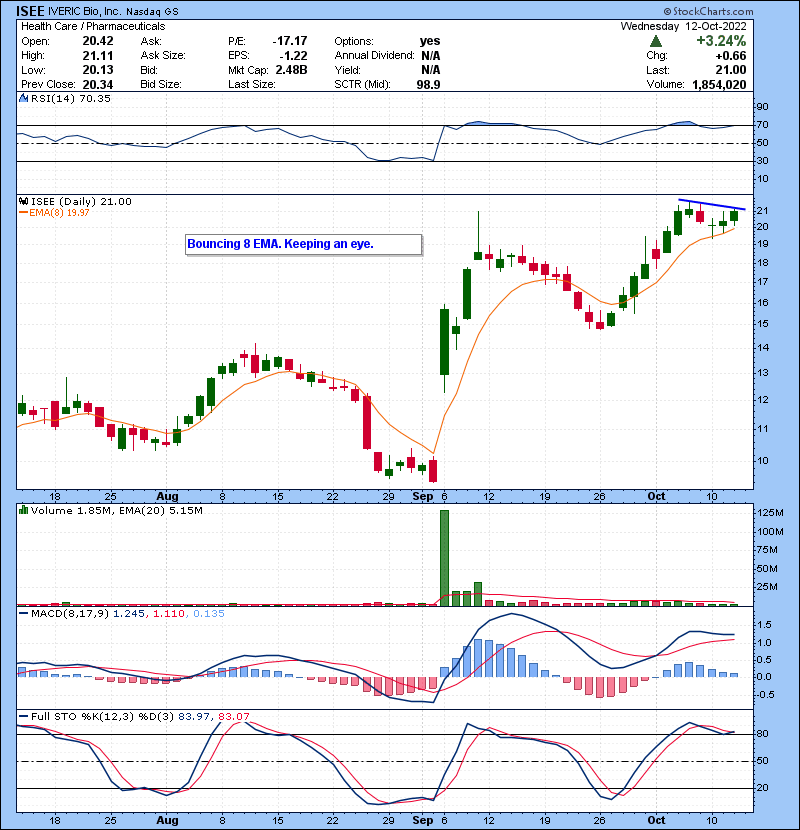800x830 pixels.
Task: Click the Last Size: label
Action: 251,84
